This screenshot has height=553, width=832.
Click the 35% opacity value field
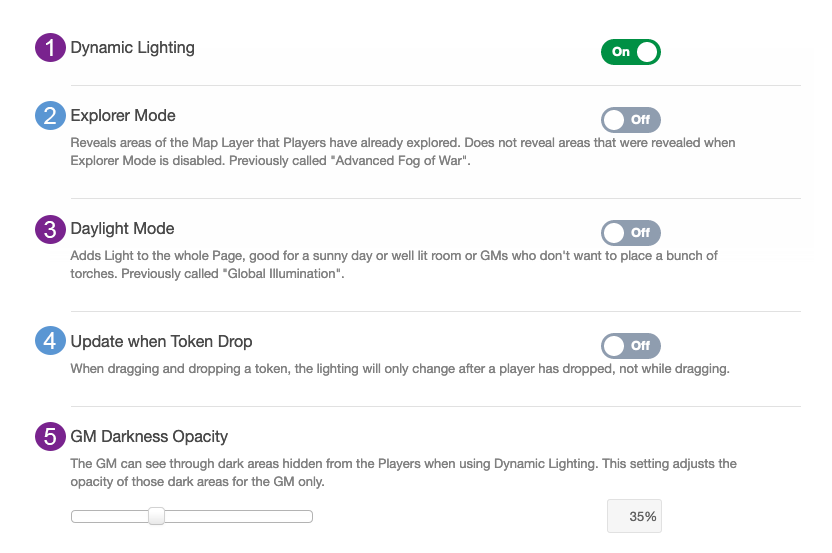tap(634, 517)
